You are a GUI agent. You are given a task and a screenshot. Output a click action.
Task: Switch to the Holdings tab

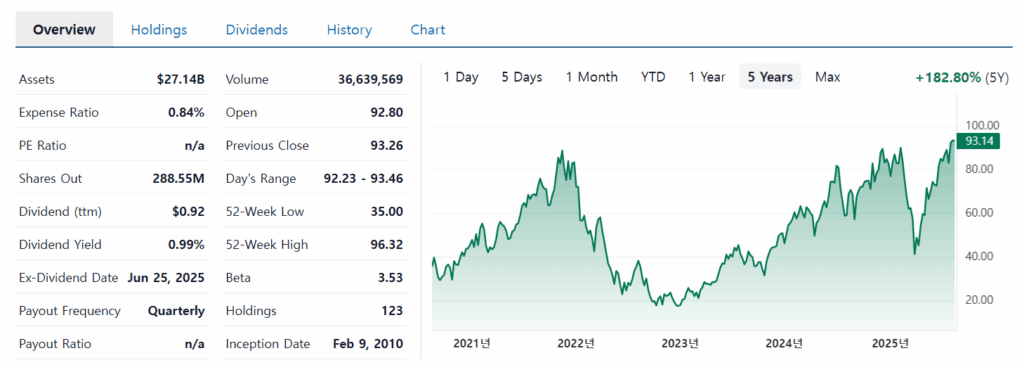pyautogui.click(x=159, y=30)
